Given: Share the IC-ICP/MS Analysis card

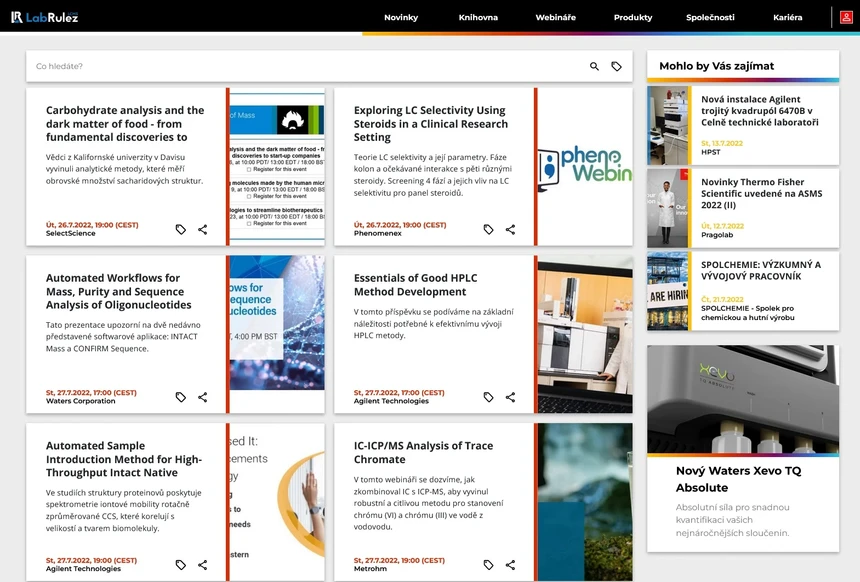Looking at the screenshot, I should pos(510,564).
